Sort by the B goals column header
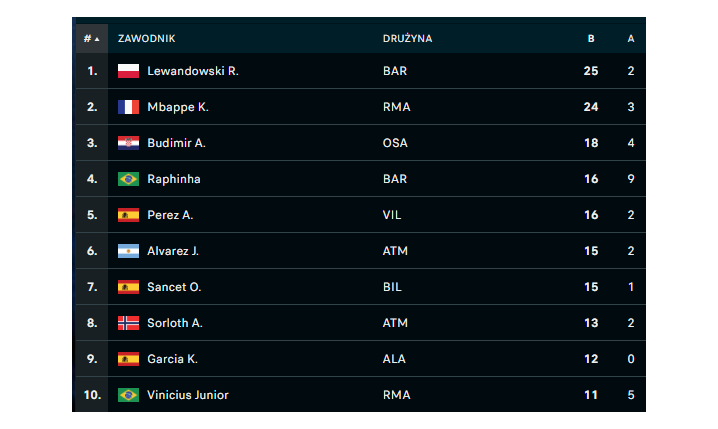Screen dimensions: 718x429 click(591, 38)
